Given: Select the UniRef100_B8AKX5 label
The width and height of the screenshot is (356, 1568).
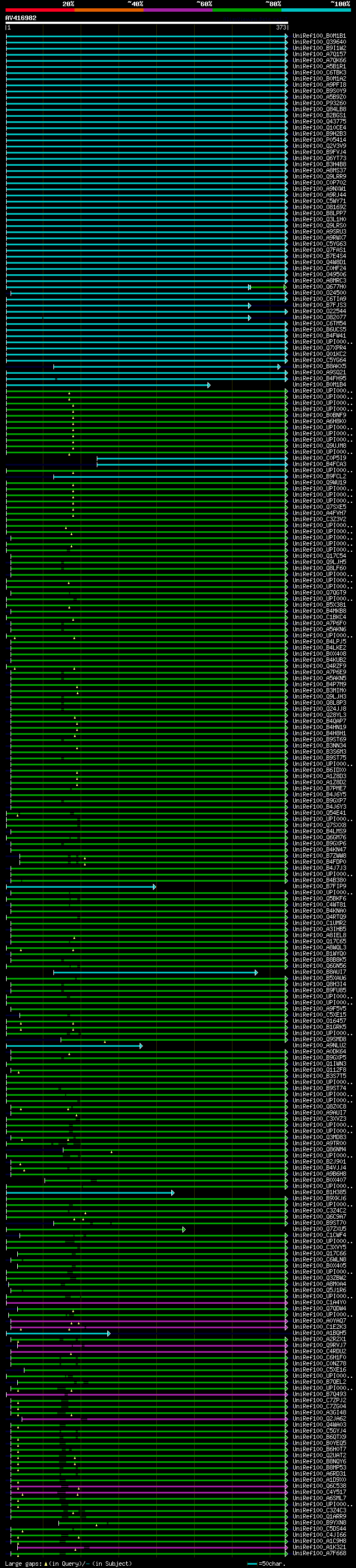Looking at the screenshot, I should (319, 367).
